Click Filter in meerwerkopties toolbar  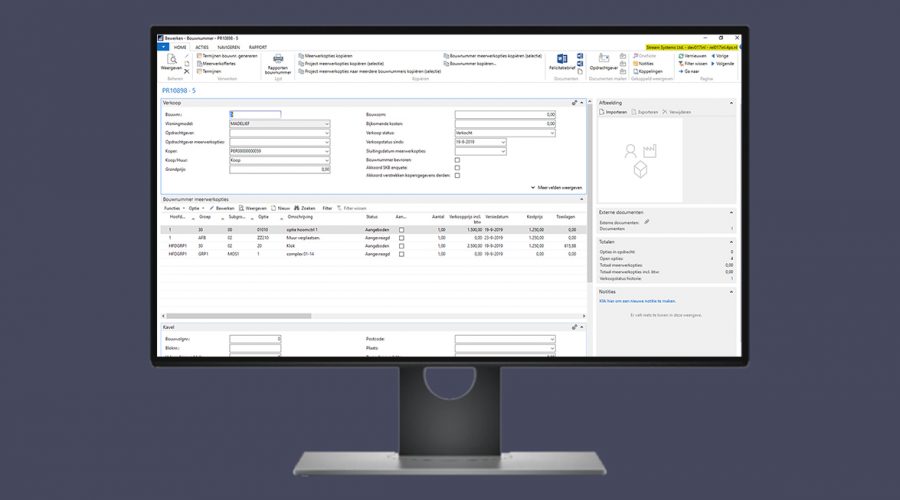(x=327, y=208)
